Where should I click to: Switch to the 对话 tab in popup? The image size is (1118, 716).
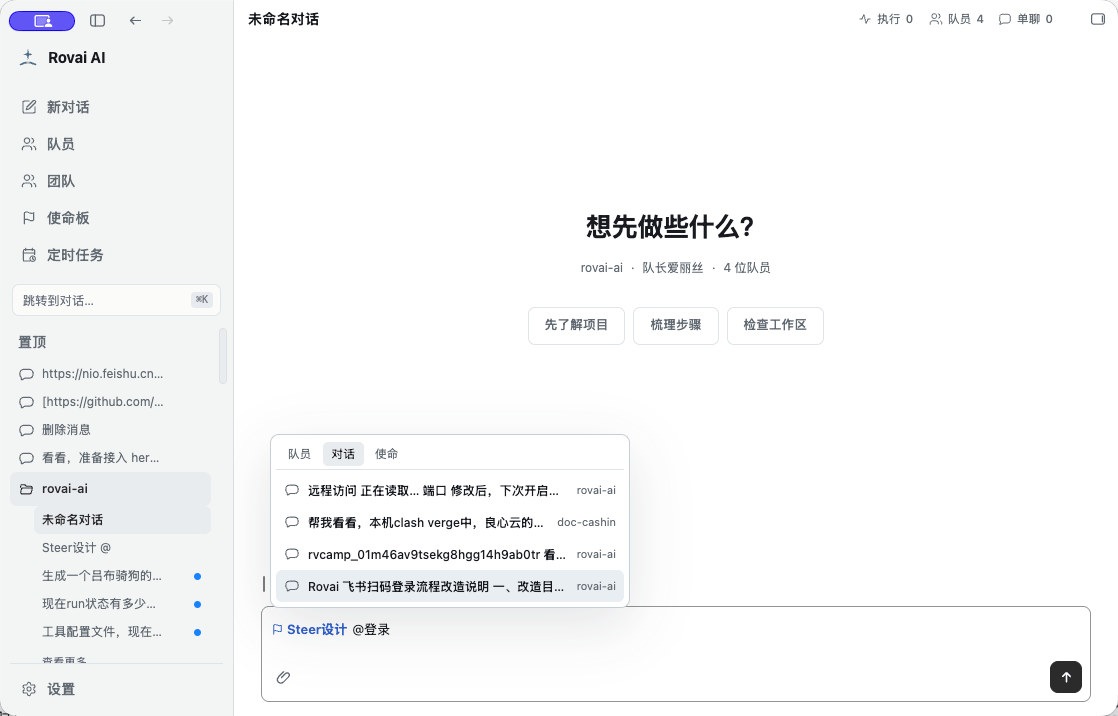click(x=343, y=454)
